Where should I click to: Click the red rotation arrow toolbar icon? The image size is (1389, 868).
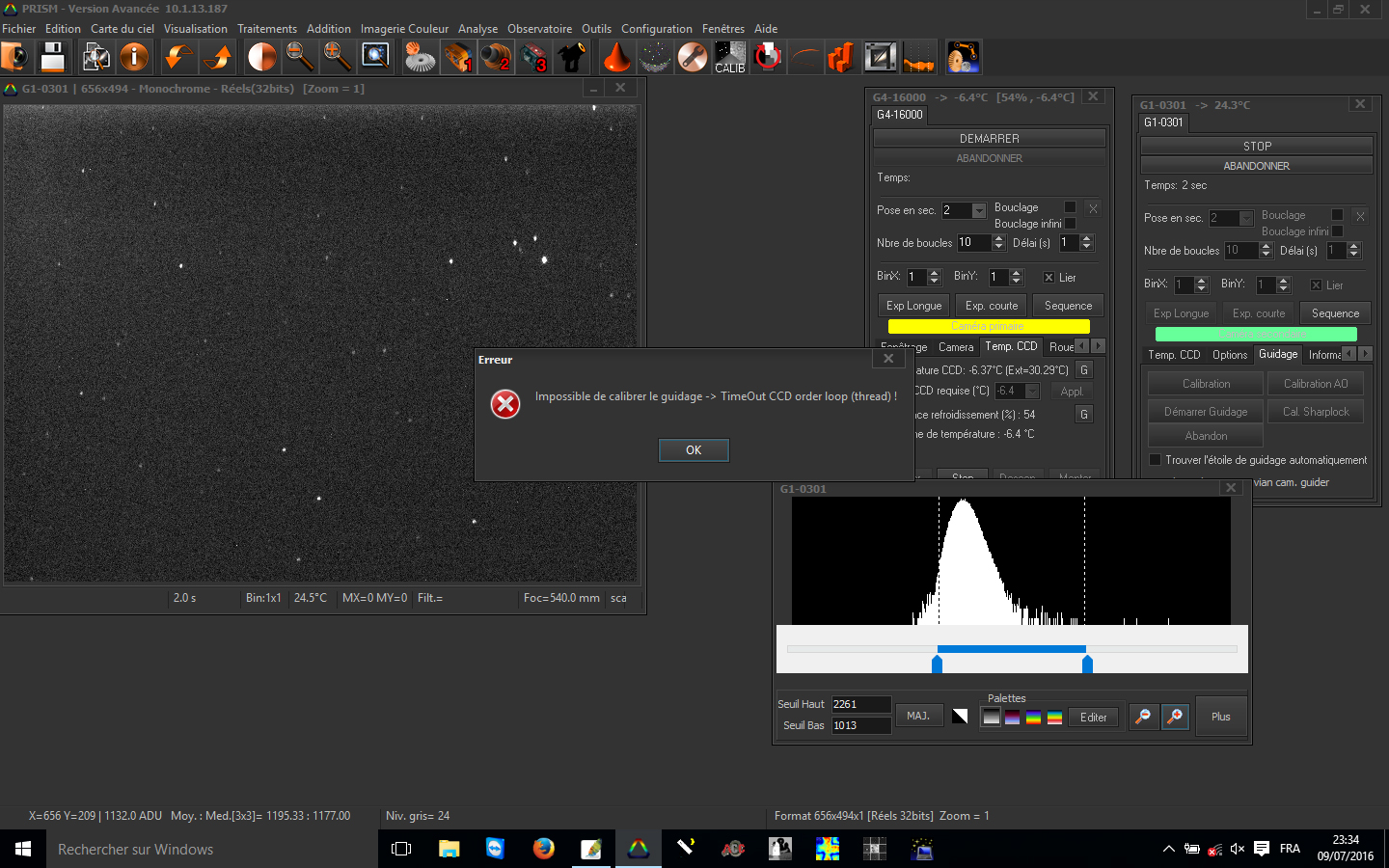click(x=768, y=57)
